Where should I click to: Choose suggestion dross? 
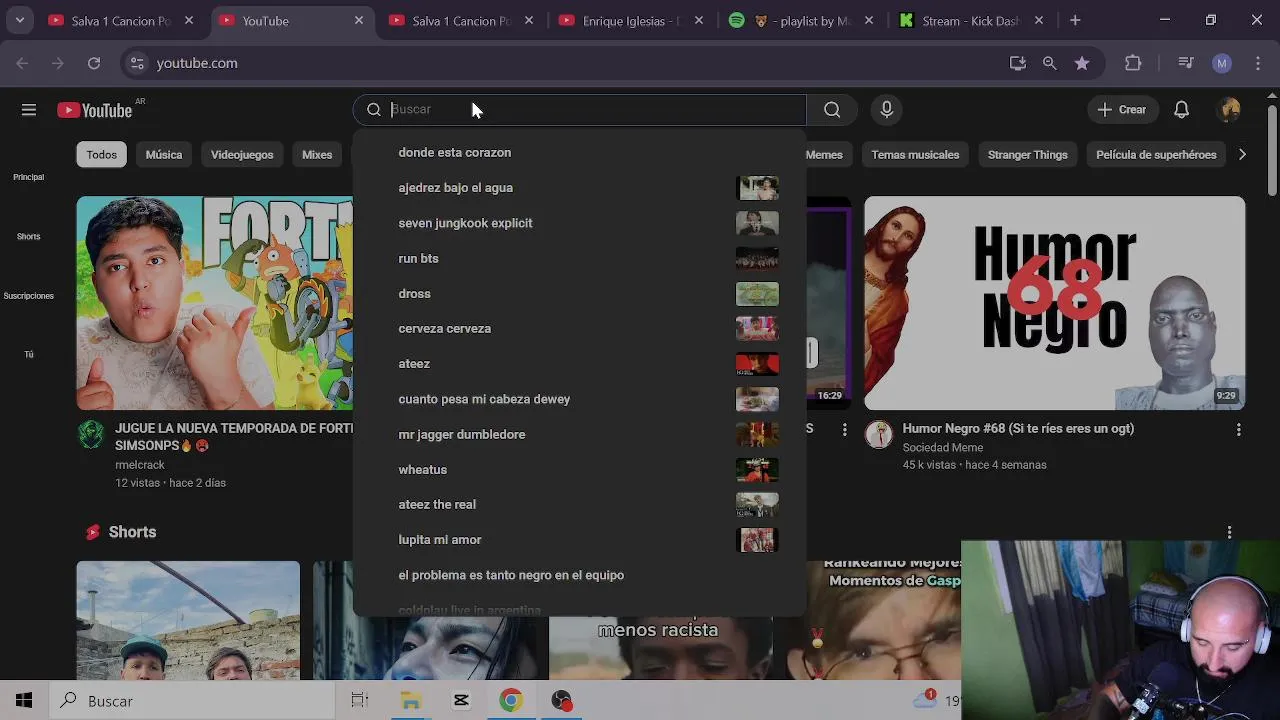(579, 294)
